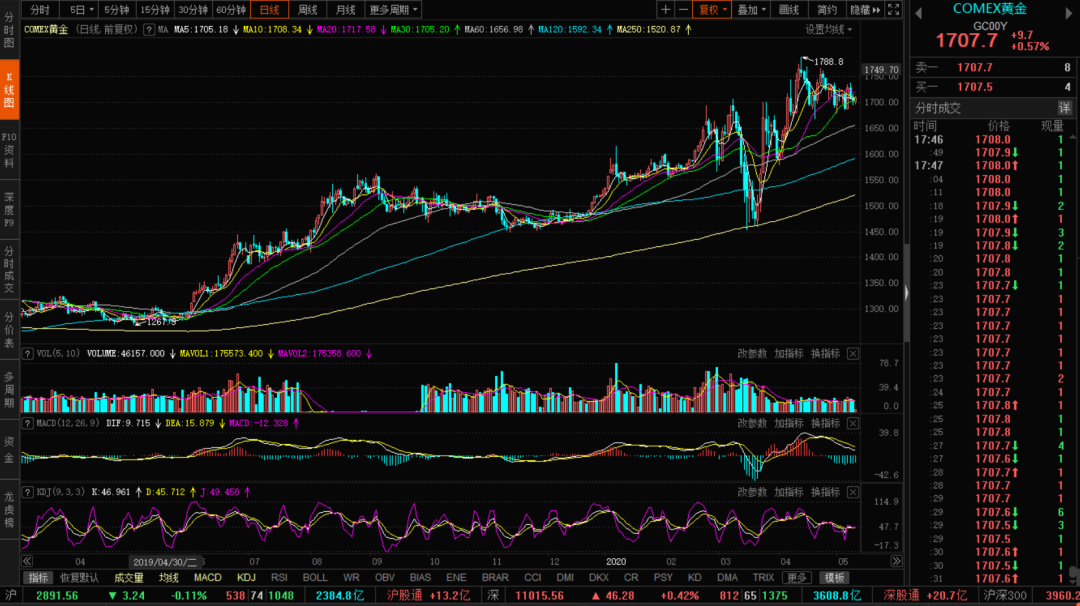
Task: Open help icon for KDJ(9,3,3) panel
Action: point(28,492)
